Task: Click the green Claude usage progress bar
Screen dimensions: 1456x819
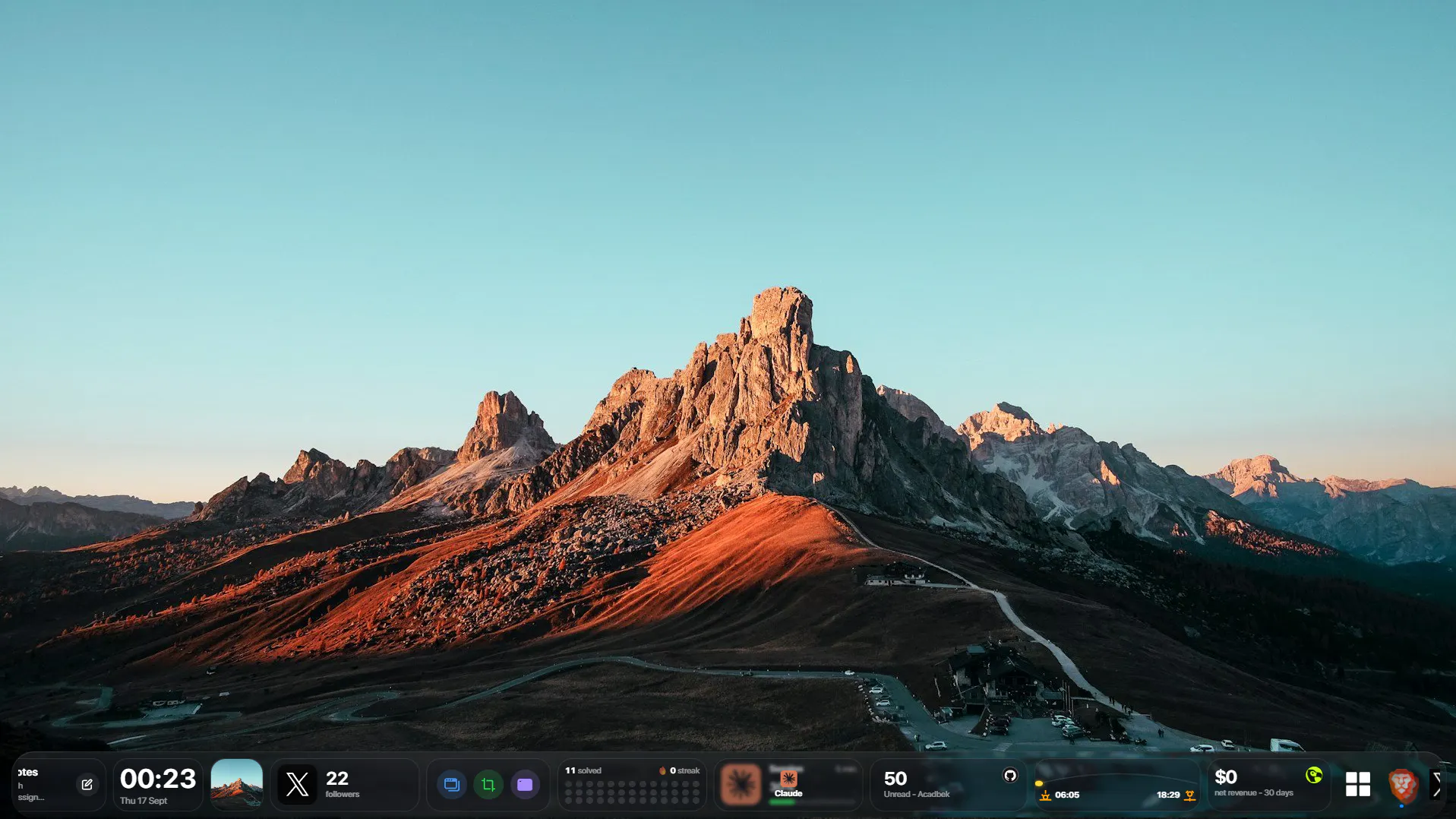Action: (x=782, y=802)
